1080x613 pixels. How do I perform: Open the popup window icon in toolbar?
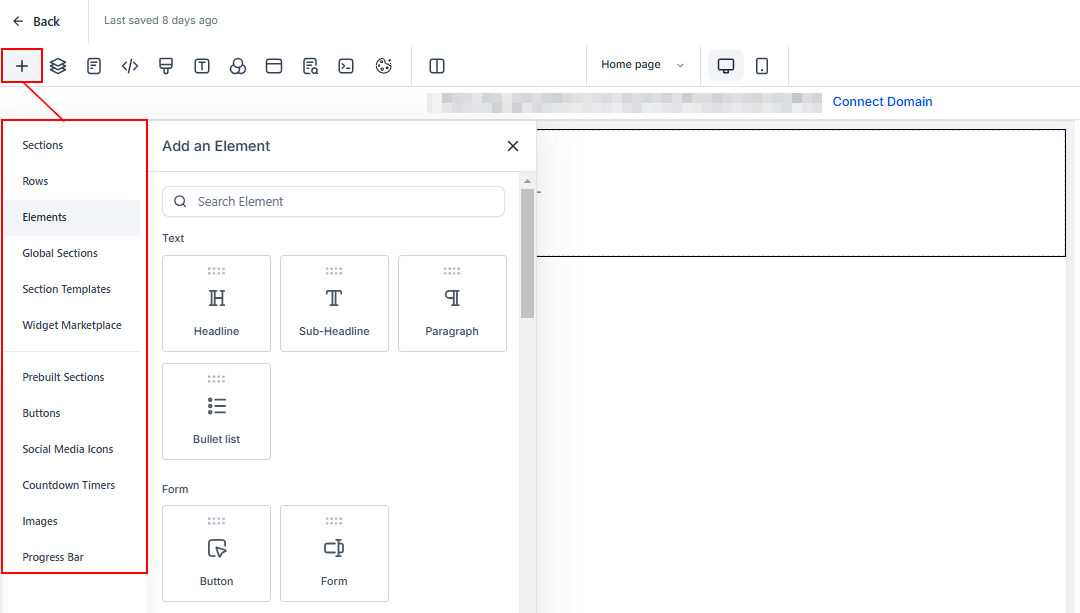click(274, 66)
